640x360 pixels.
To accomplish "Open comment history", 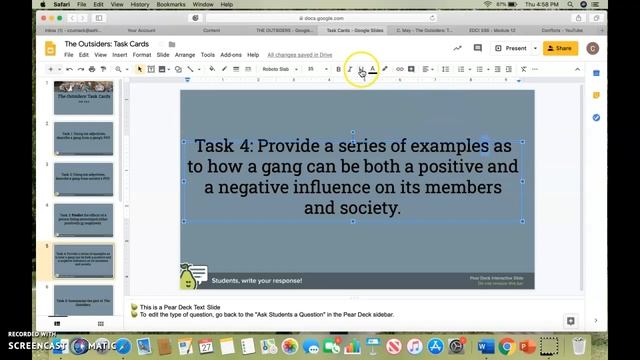I will click(x=478, y=48).
